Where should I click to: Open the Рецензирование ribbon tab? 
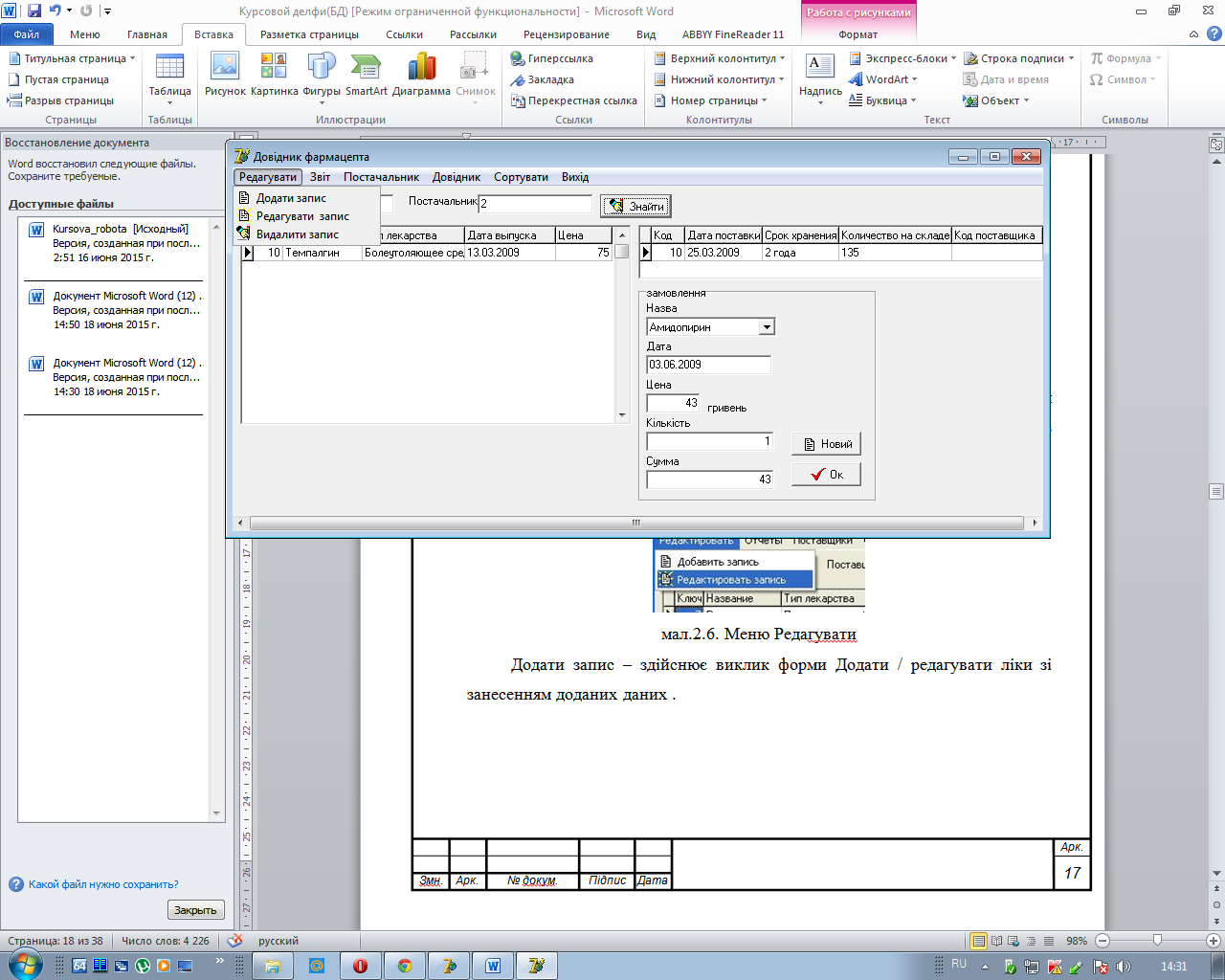click(x=567, y=34)
